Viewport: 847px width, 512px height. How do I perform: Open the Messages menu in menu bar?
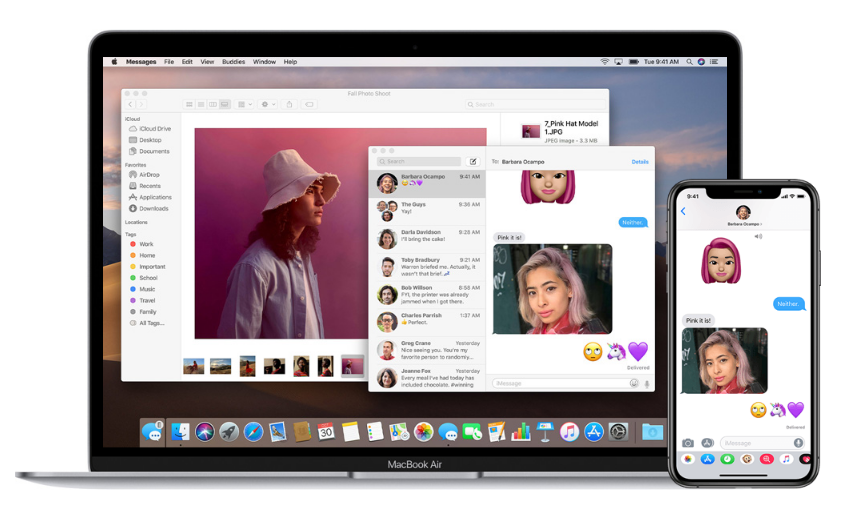(141, 62)
